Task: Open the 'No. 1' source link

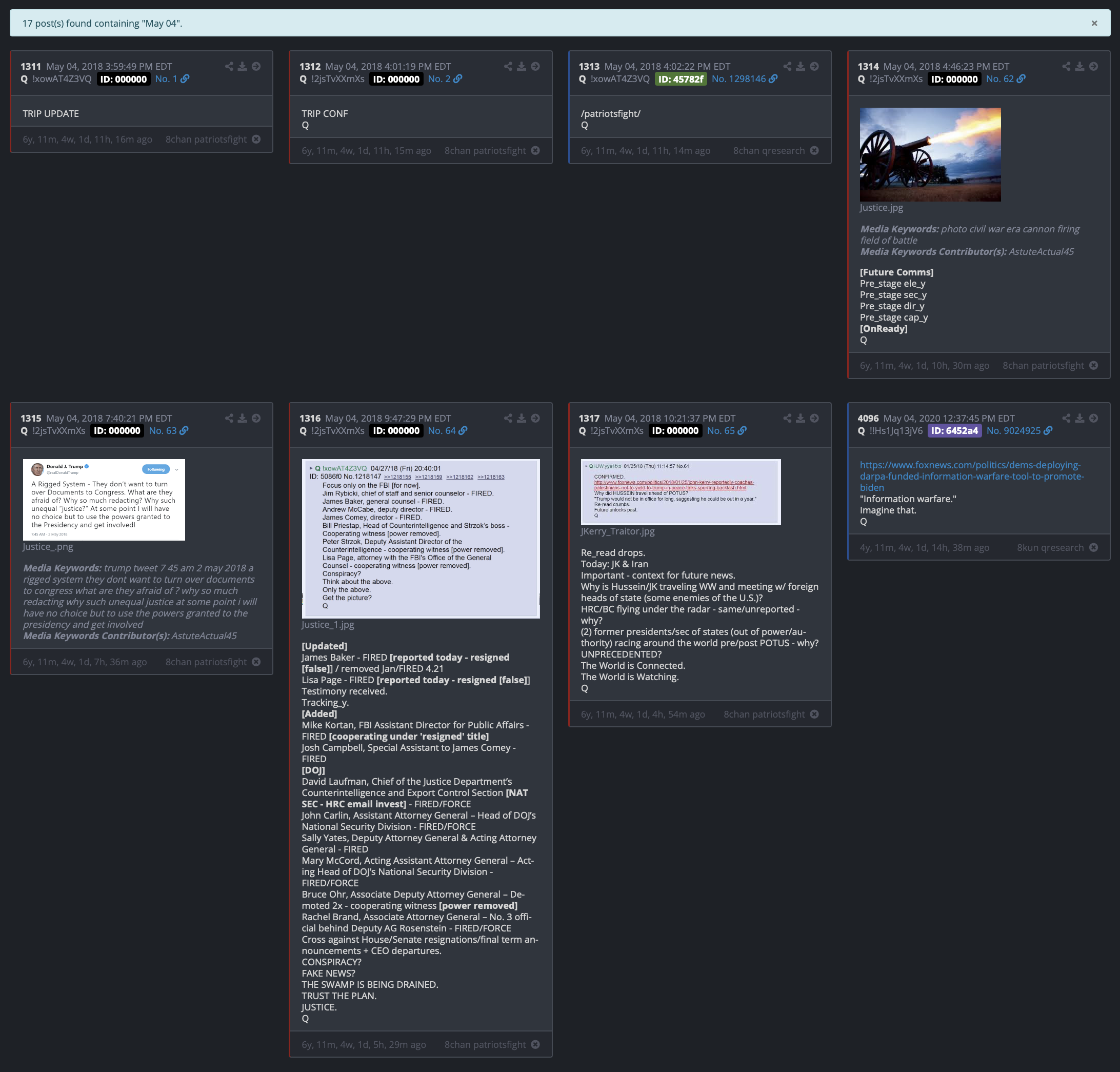Action: click(x=172, y=79)
